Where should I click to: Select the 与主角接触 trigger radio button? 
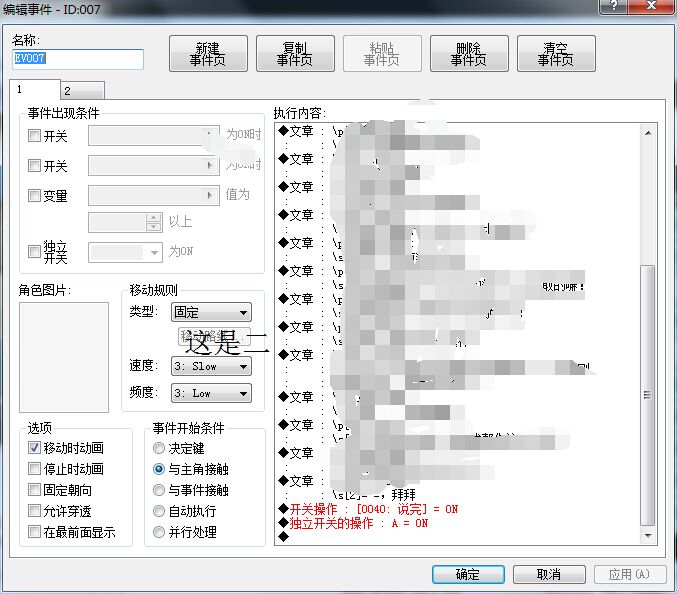click(x=159, y=469)
